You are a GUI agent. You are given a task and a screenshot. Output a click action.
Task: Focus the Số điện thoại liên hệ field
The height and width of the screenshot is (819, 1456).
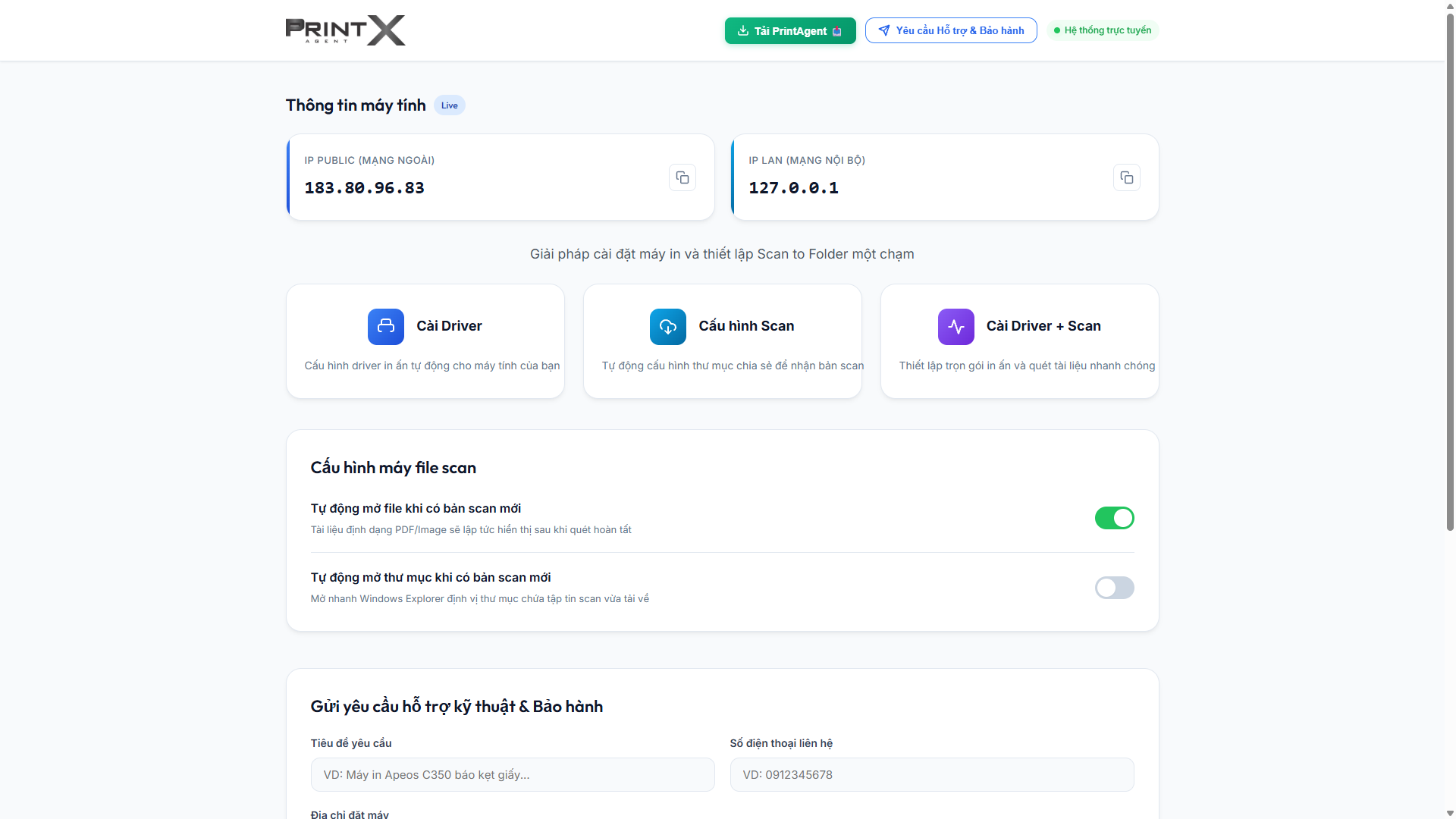pyautogui.click(x=932, y=775)
